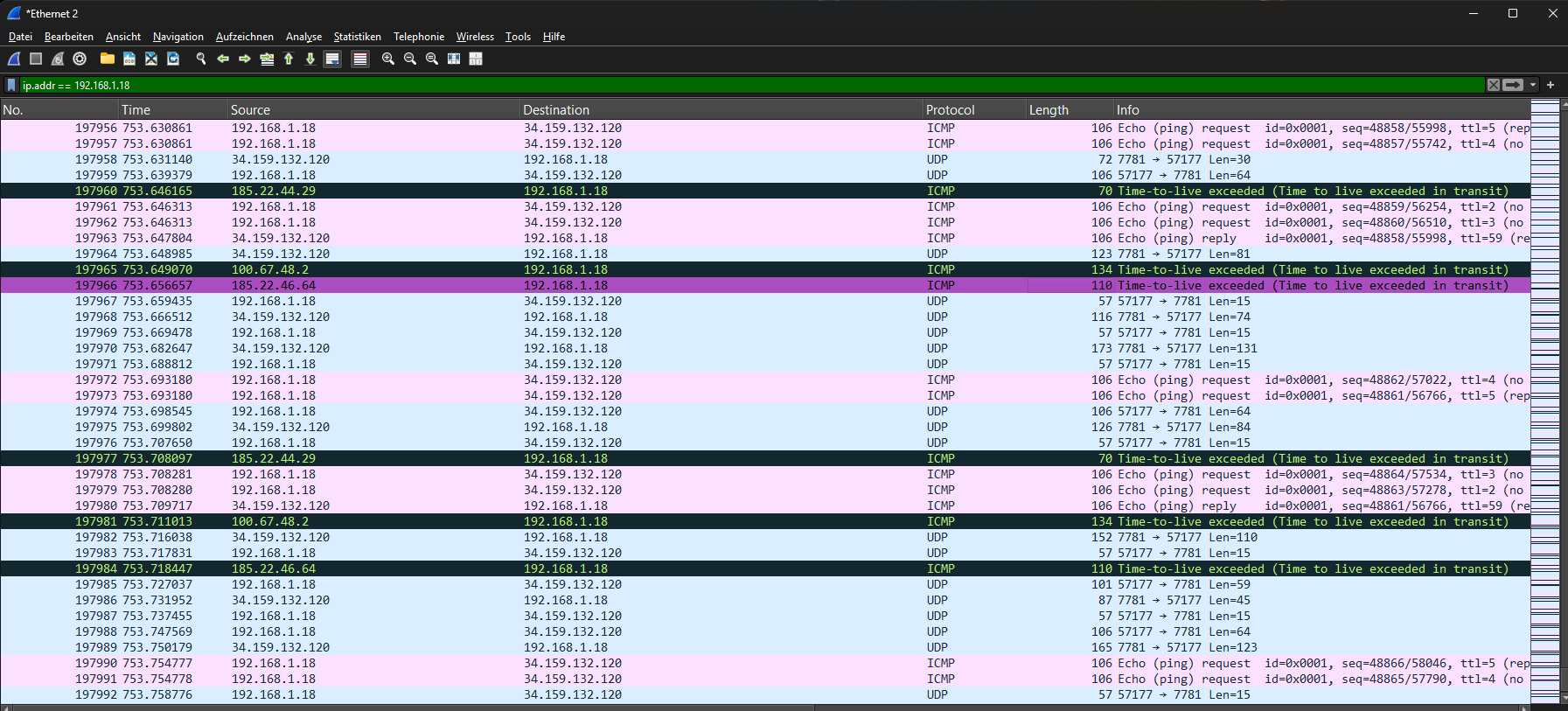Sort by the Length column header
The width and height of the screenshot is (1568, 711).
tap(1070, 110)
